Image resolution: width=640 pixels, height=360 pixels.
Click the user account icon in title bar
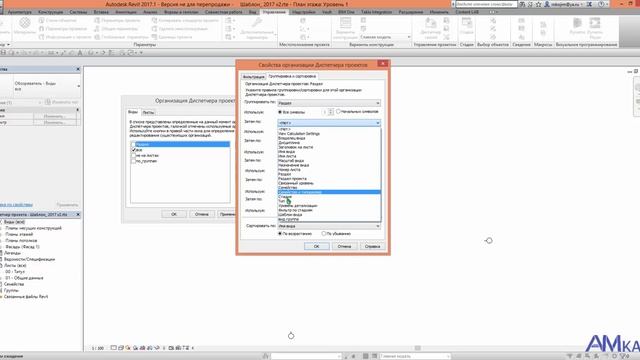pos(547,4)
